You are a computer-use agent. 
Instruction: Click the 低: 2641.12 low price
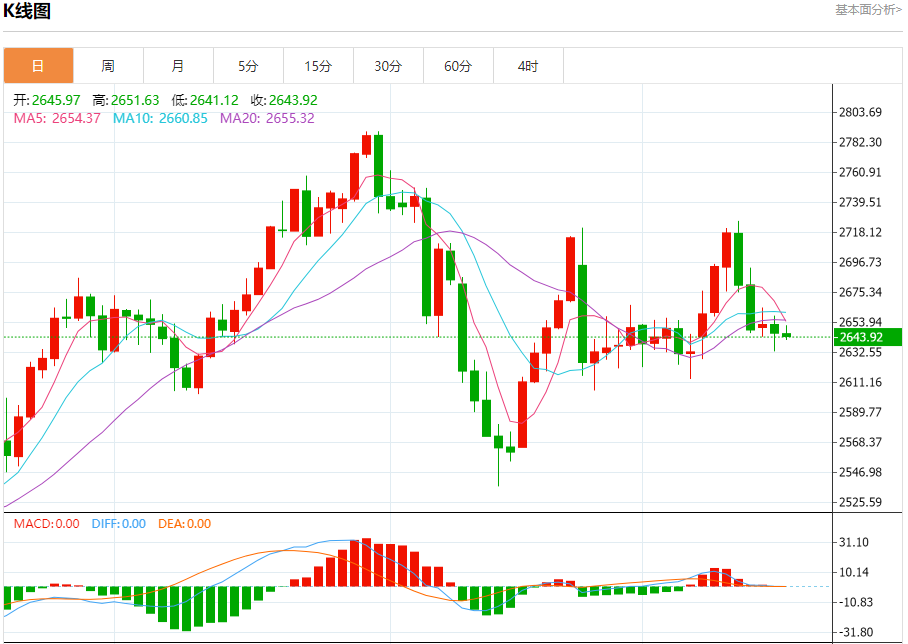point(204,100)
